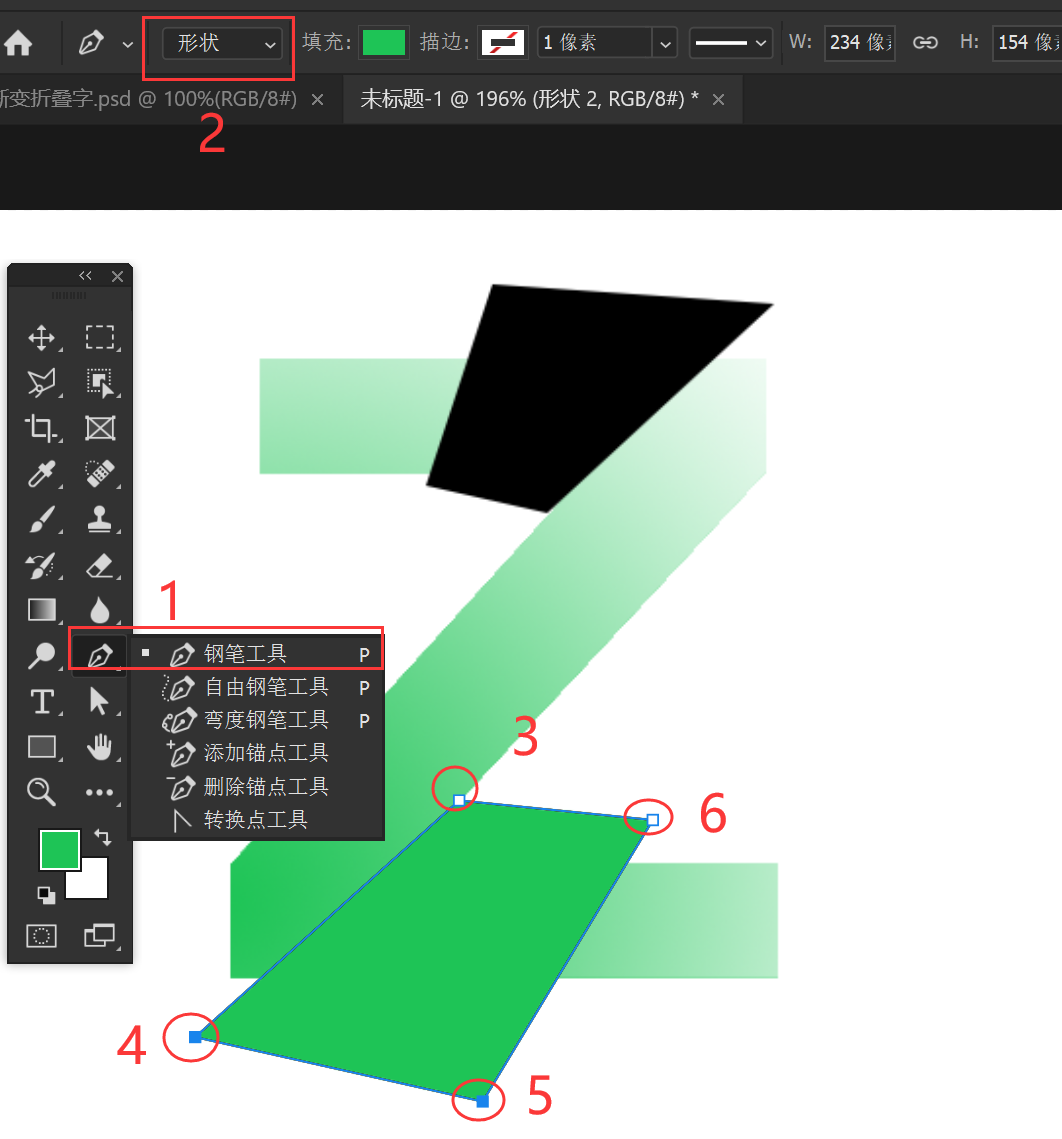Open the 形状 tool mode dropdown
This screenshot has width=1062, height=1139.
point(222,43)
